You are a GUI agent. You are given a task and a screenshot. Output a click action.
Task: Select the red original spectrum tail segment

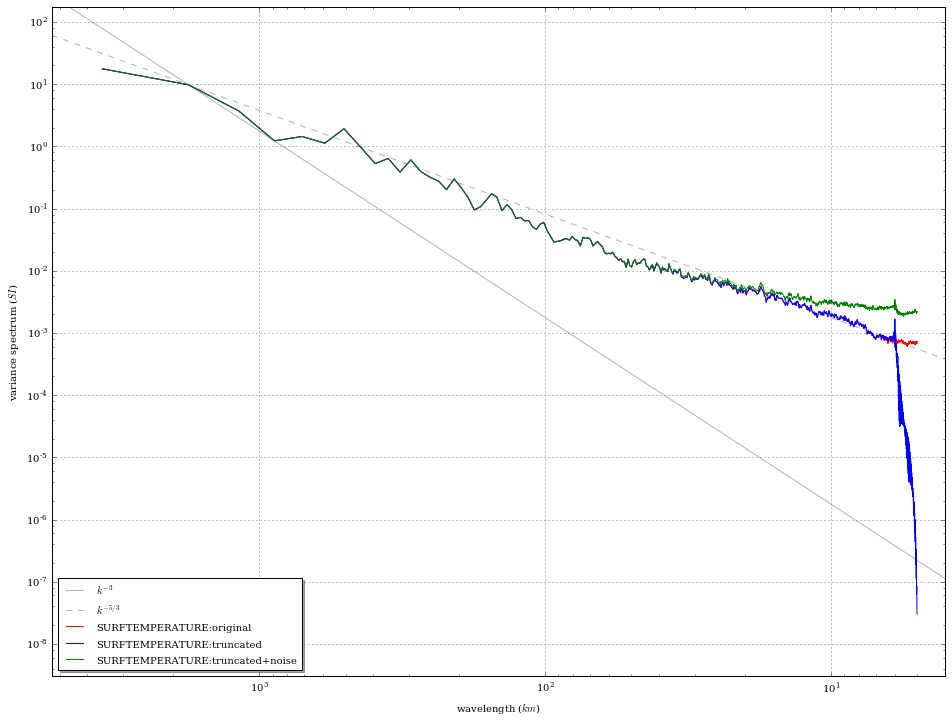point(910,343)
